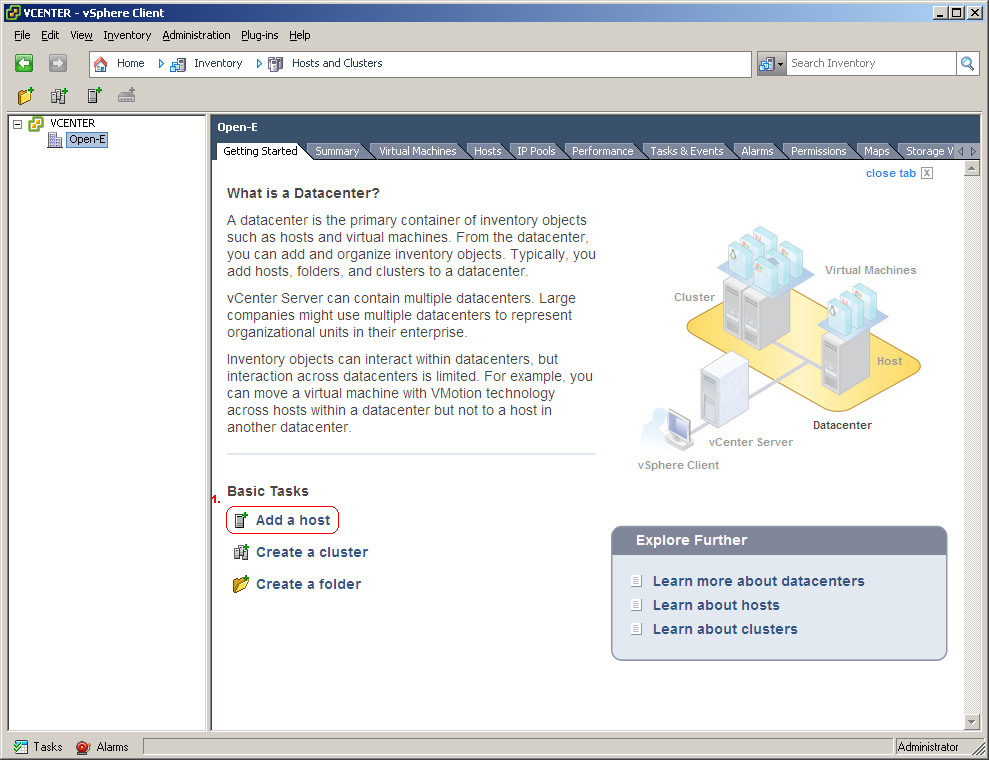Open the partially visible Storage Views tab
989x760 pixels.
click(928, 151)
